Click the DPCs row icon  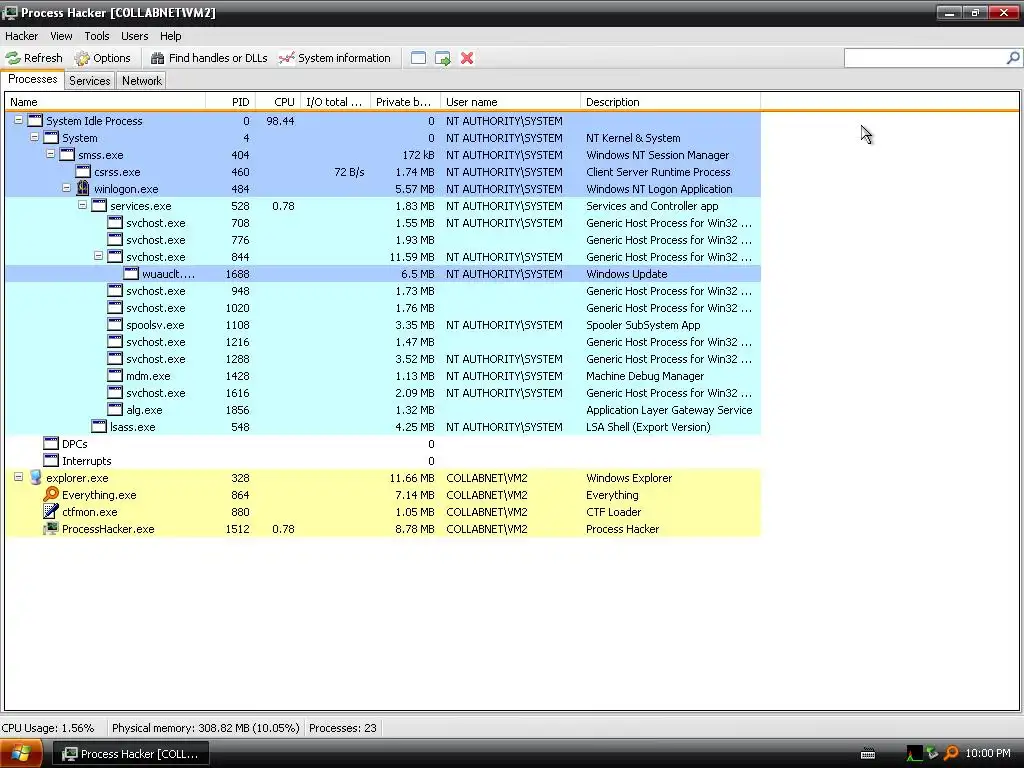click(x=51, y=443)
